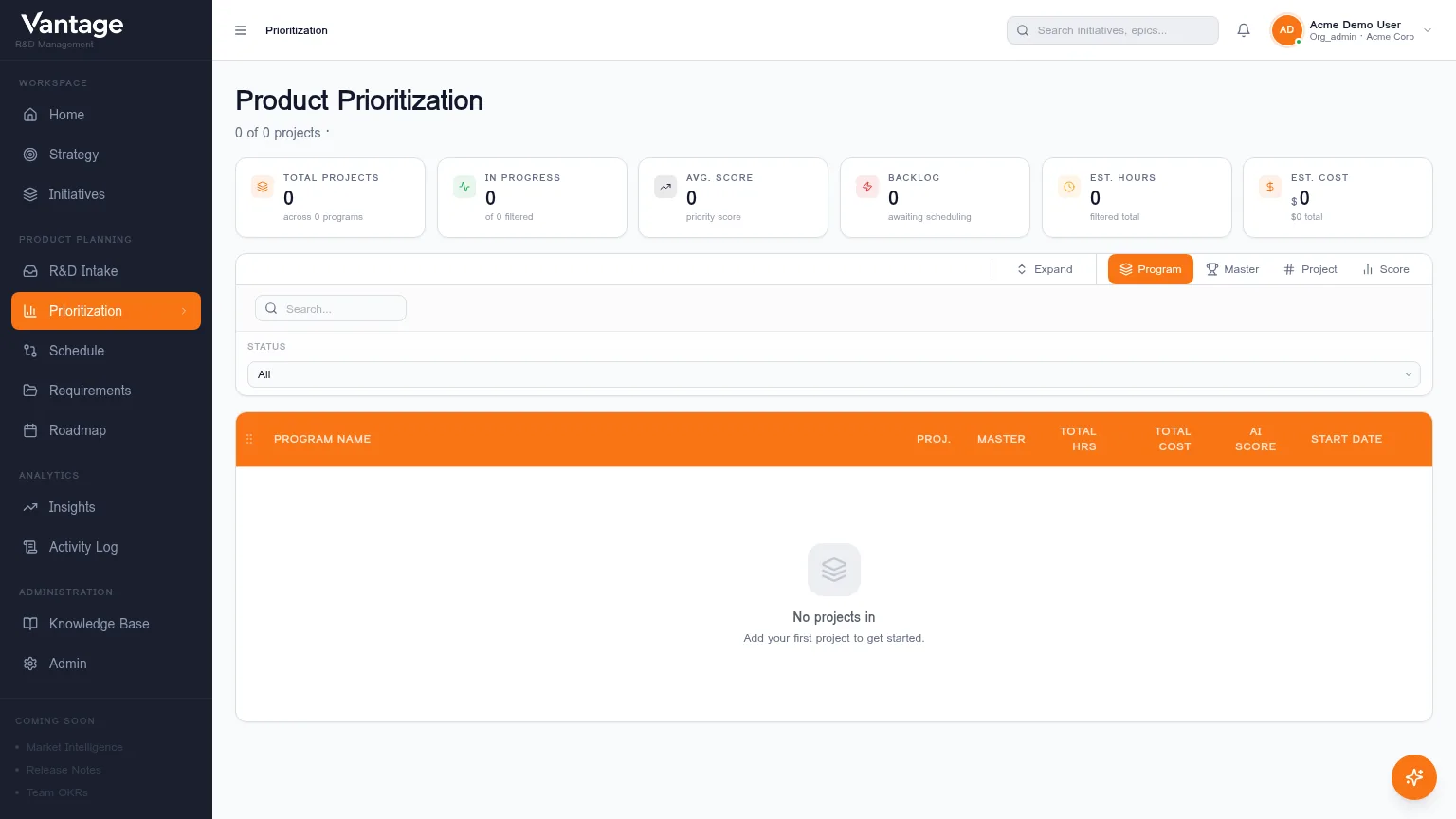This screenshot has height=819, width=1456.
Task: Click the Strategy target icon in the sidebar
Action: click(x=30, y=155)
